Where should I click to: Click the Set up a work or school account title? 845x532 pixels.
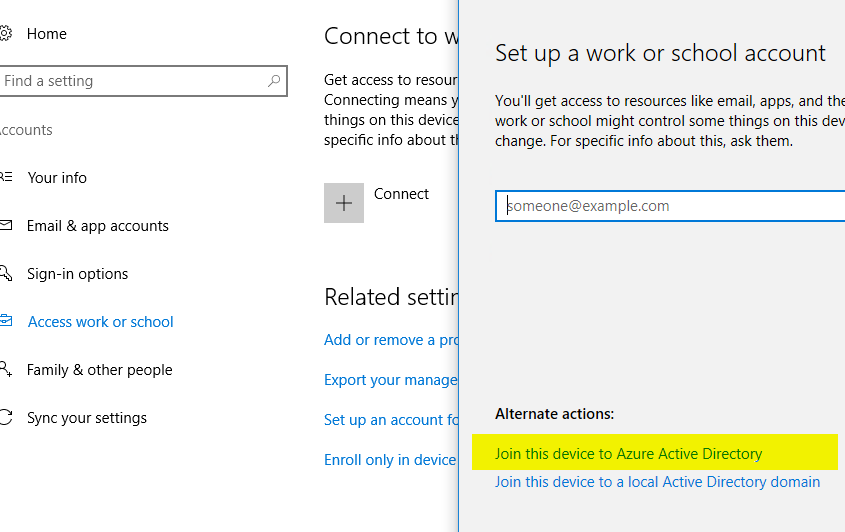coord(660,53)
